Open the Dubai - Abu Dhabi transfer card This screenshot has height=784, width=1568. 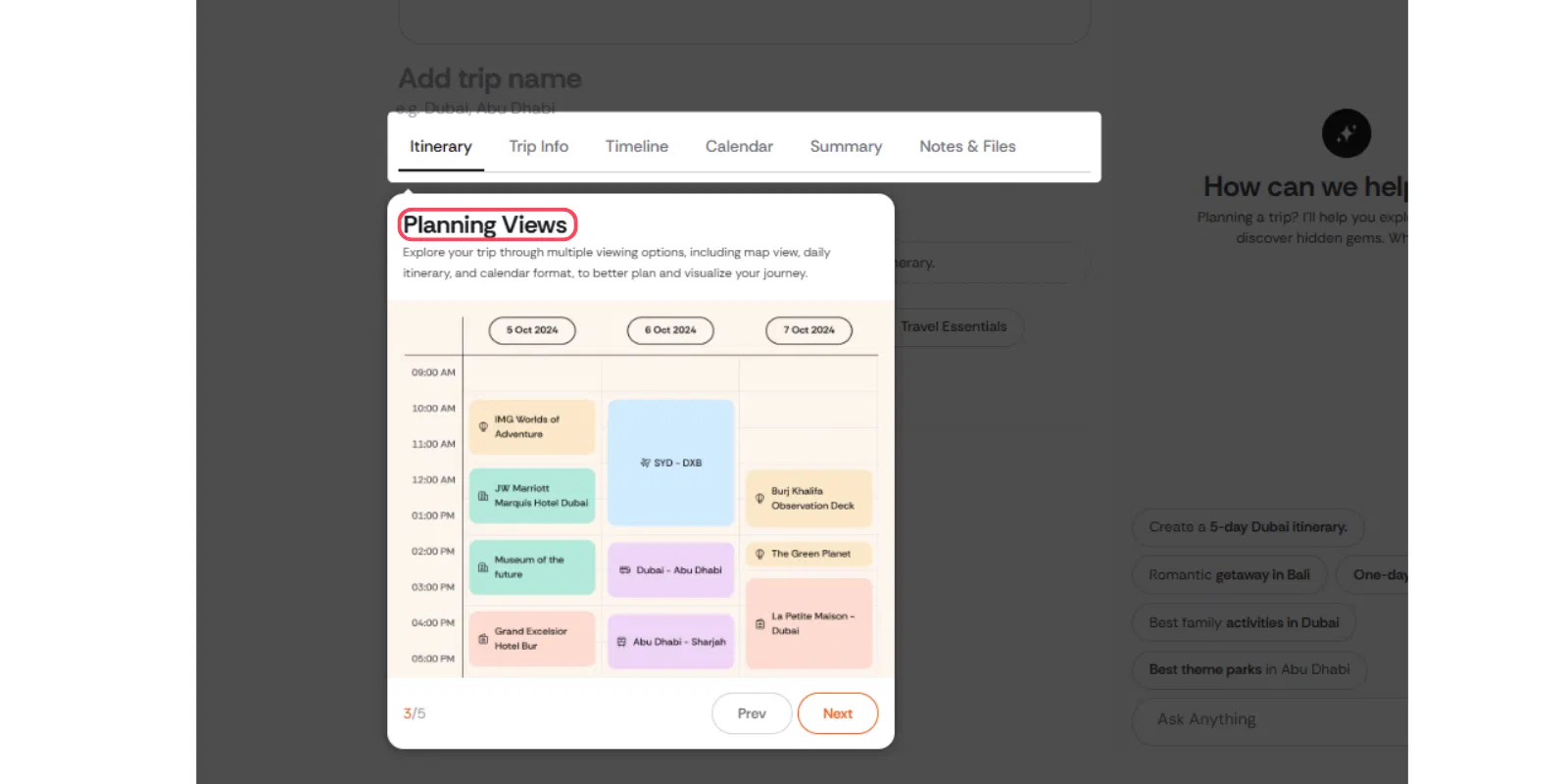click(x=670, y=570)
